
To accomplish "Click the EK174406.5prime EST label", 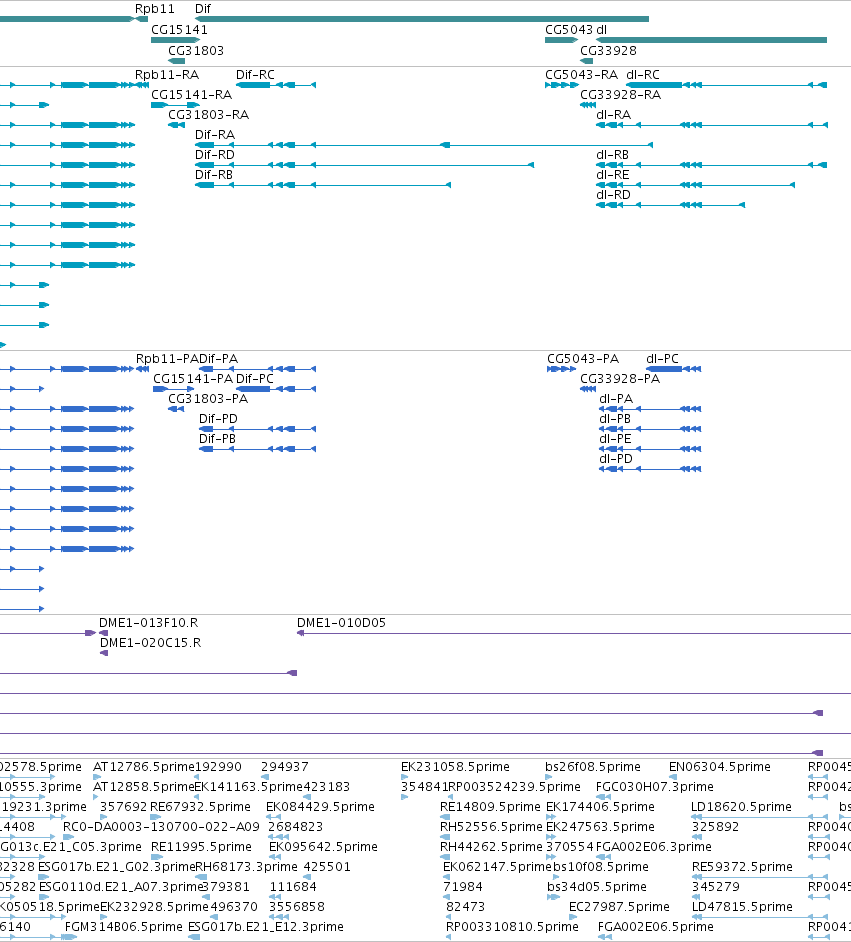I will point(600,806).
